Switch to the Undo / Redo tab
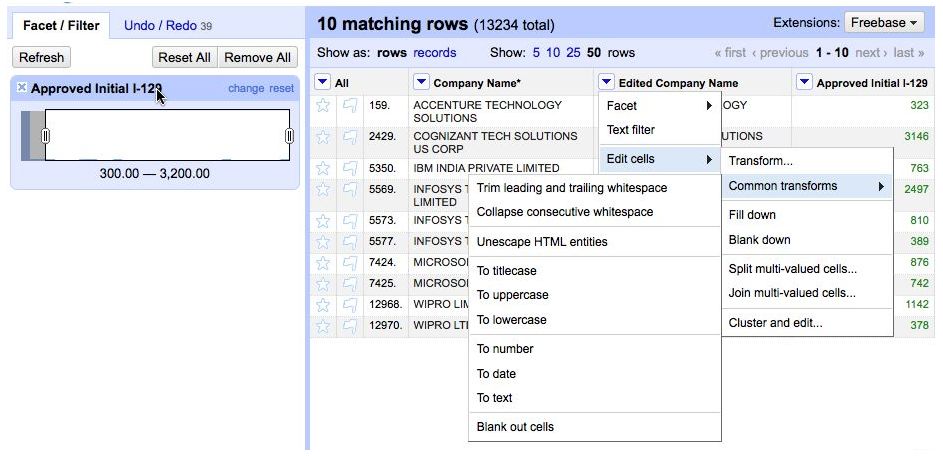943x456 pixels. 168,26
